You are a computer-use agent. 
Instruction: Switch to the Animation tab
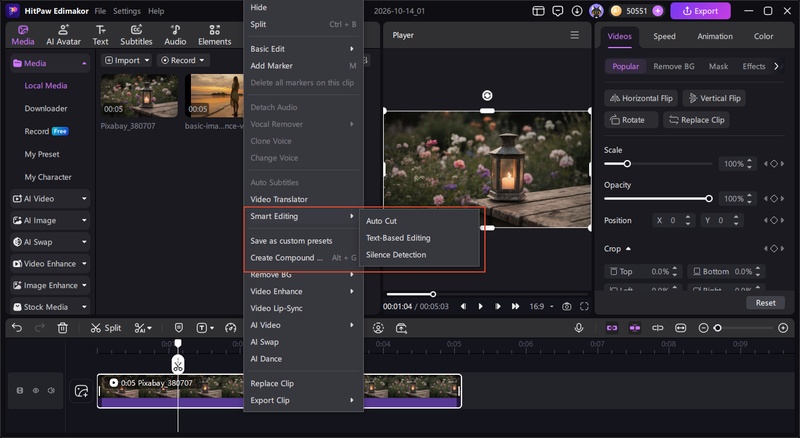click(715, 36)
